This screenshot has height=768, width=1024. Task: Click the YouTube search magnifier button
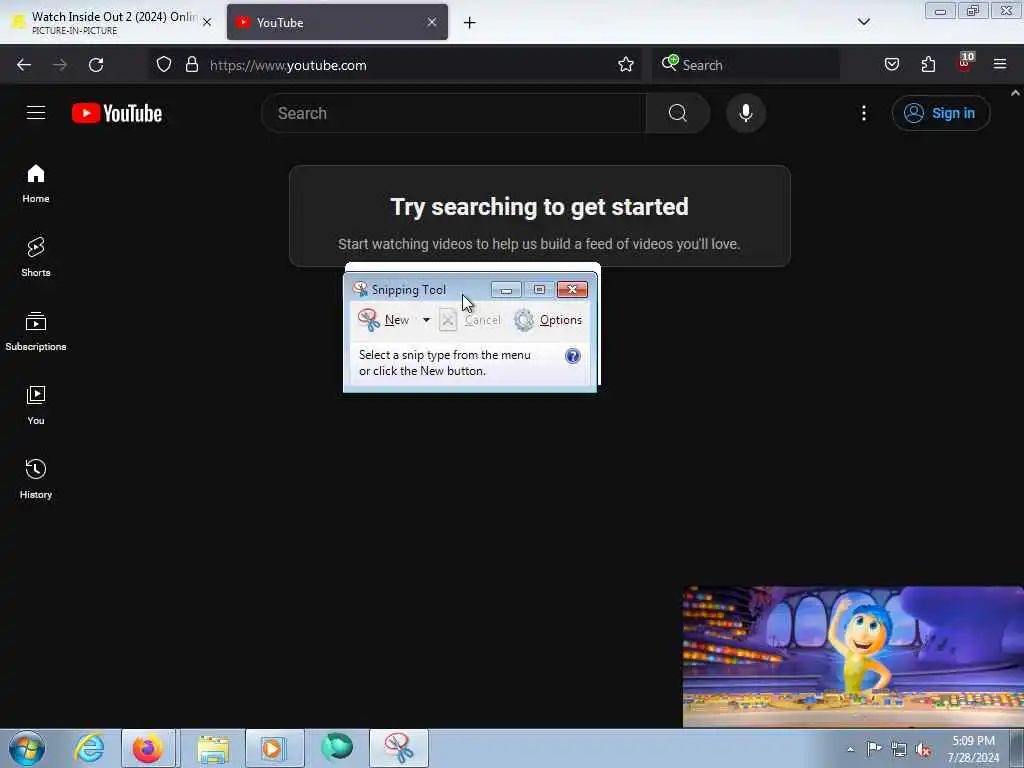pyautogui.click(x=677, y=113)
